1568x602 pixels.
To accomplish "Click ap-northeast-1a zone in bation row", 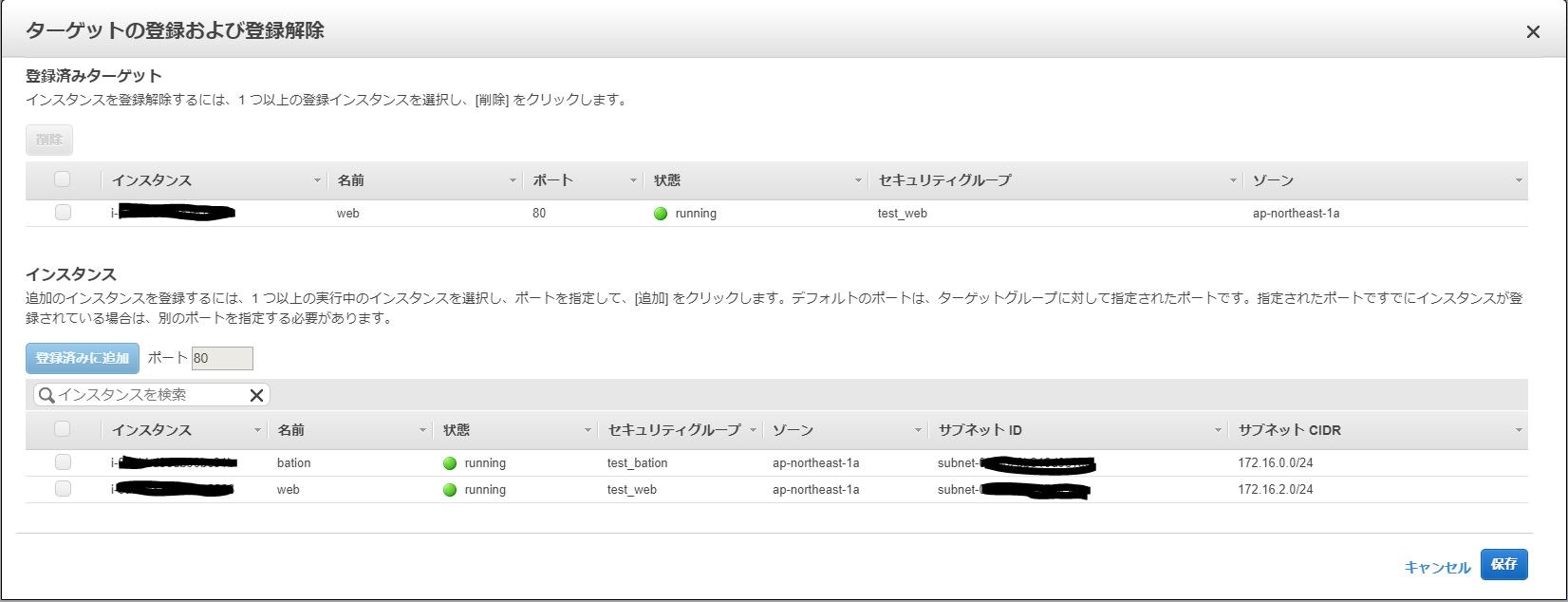I will [x=816, y=463].
